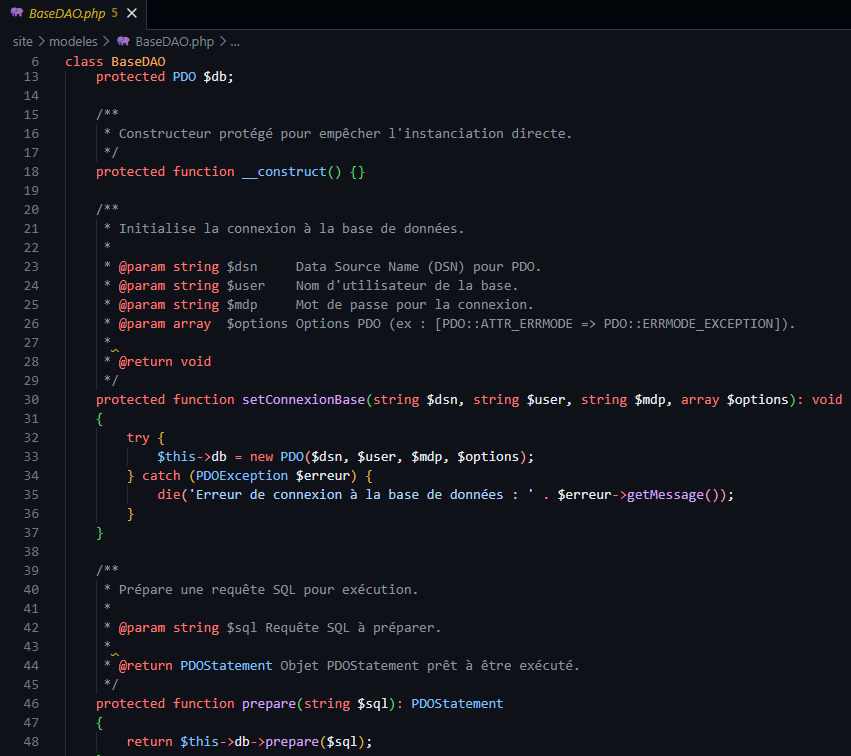Click the problem count badge 5 on the tab
This screenshot has width=851, height=756.
[114, 14]
